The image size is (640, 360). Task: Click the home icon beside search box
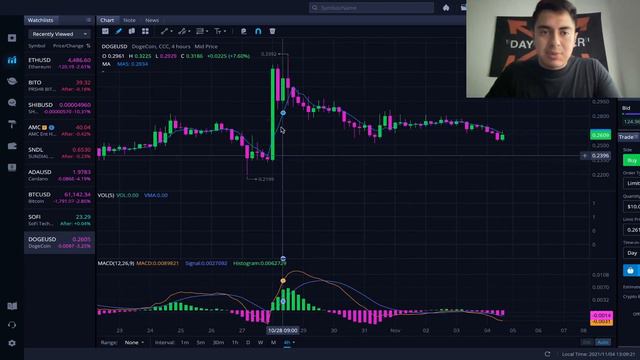pyautogui.click(x=446, y=8)
